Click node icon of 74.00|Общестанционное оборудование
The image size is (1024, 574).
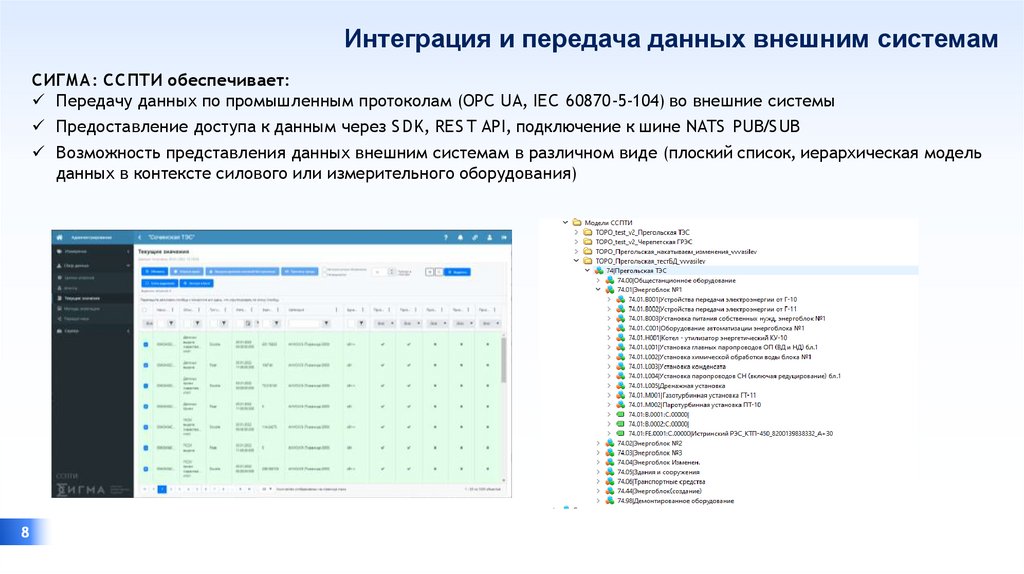click(610, 280)
